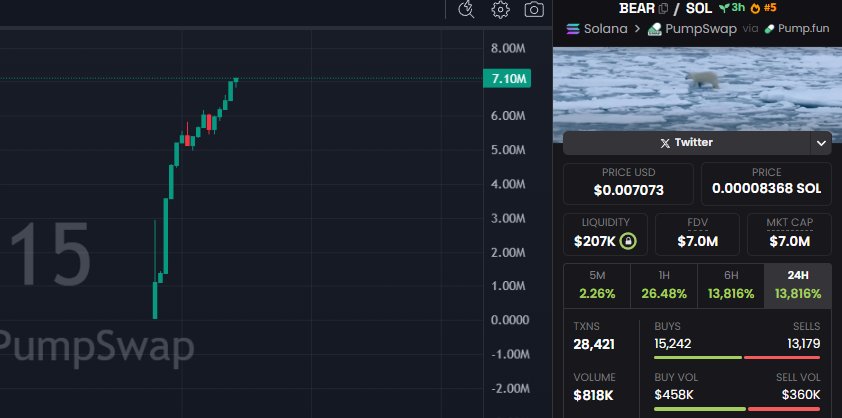
Task: Click the PRICE USD $0.007073 box
Action: point(628,184)
